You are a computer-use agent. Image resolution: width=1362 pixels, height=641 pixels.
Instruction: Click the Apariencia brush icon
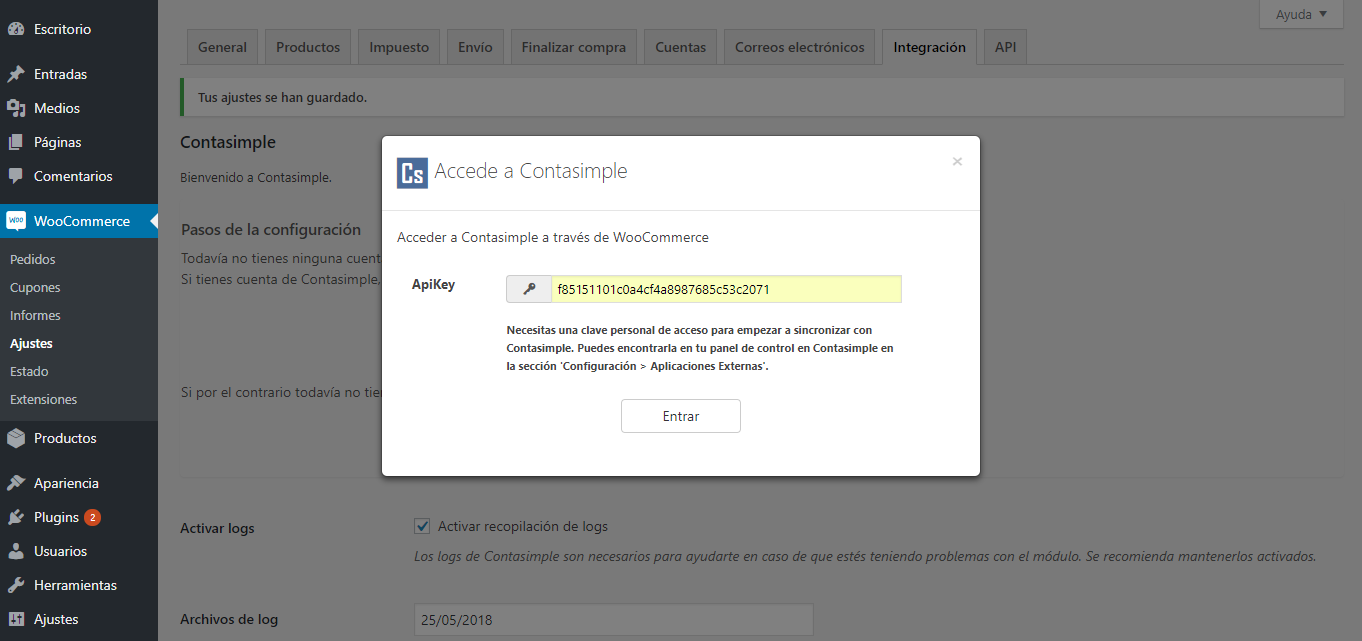pyautogui.click(x=16, y=483)
